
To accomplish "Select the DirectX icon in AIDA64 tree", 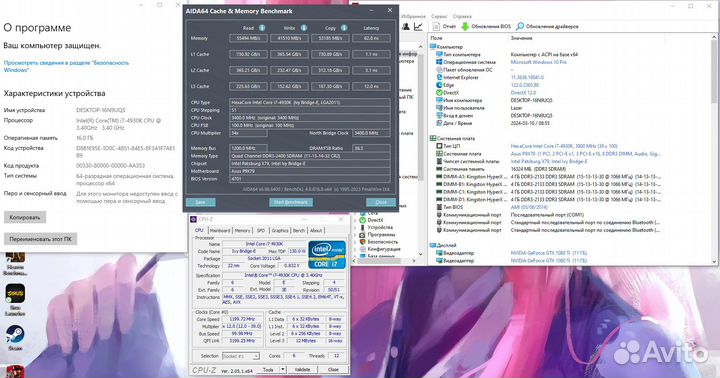I will pyautogui.click(x=363, y=220).
